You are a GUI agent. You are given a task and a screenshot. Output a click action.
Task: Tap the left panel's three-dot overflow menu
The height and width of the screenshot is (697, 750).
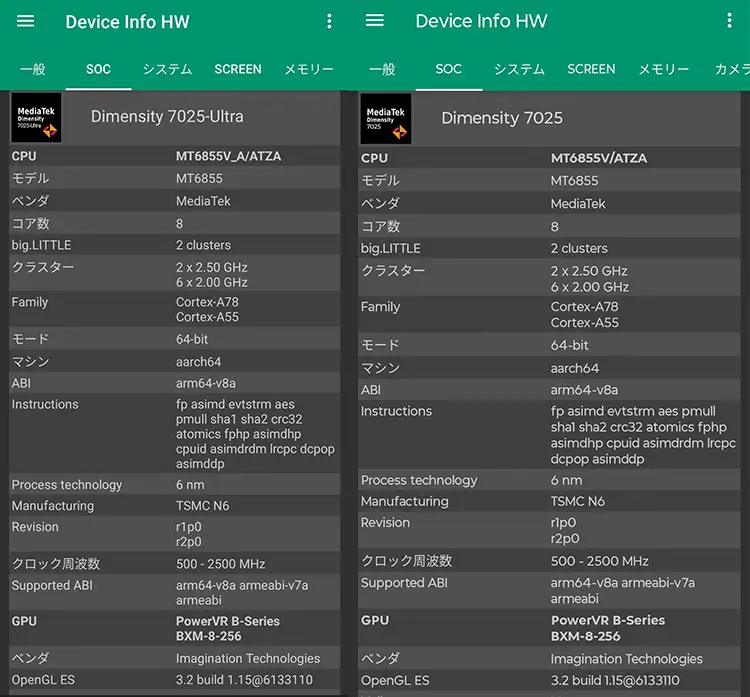pos(329,22)
